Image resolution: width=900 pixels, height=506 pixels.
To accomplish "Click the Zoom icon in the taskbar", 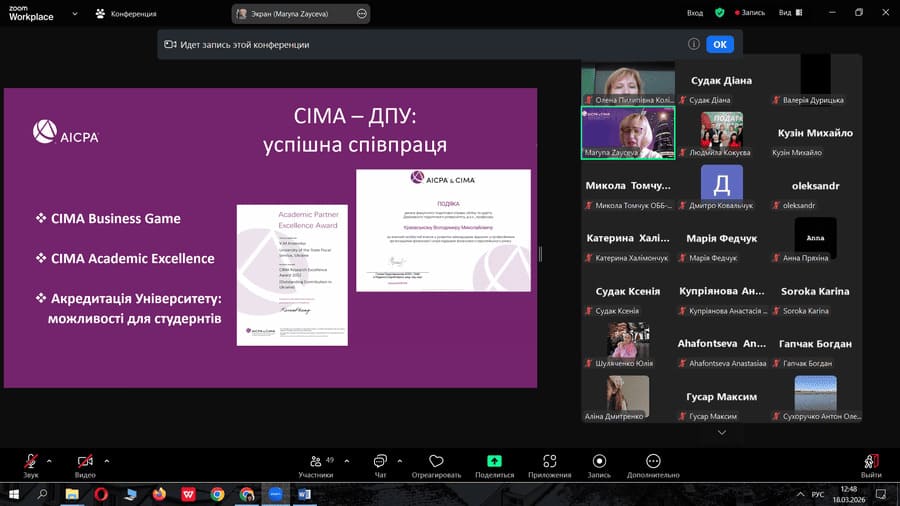I will [x=276, y=494].
